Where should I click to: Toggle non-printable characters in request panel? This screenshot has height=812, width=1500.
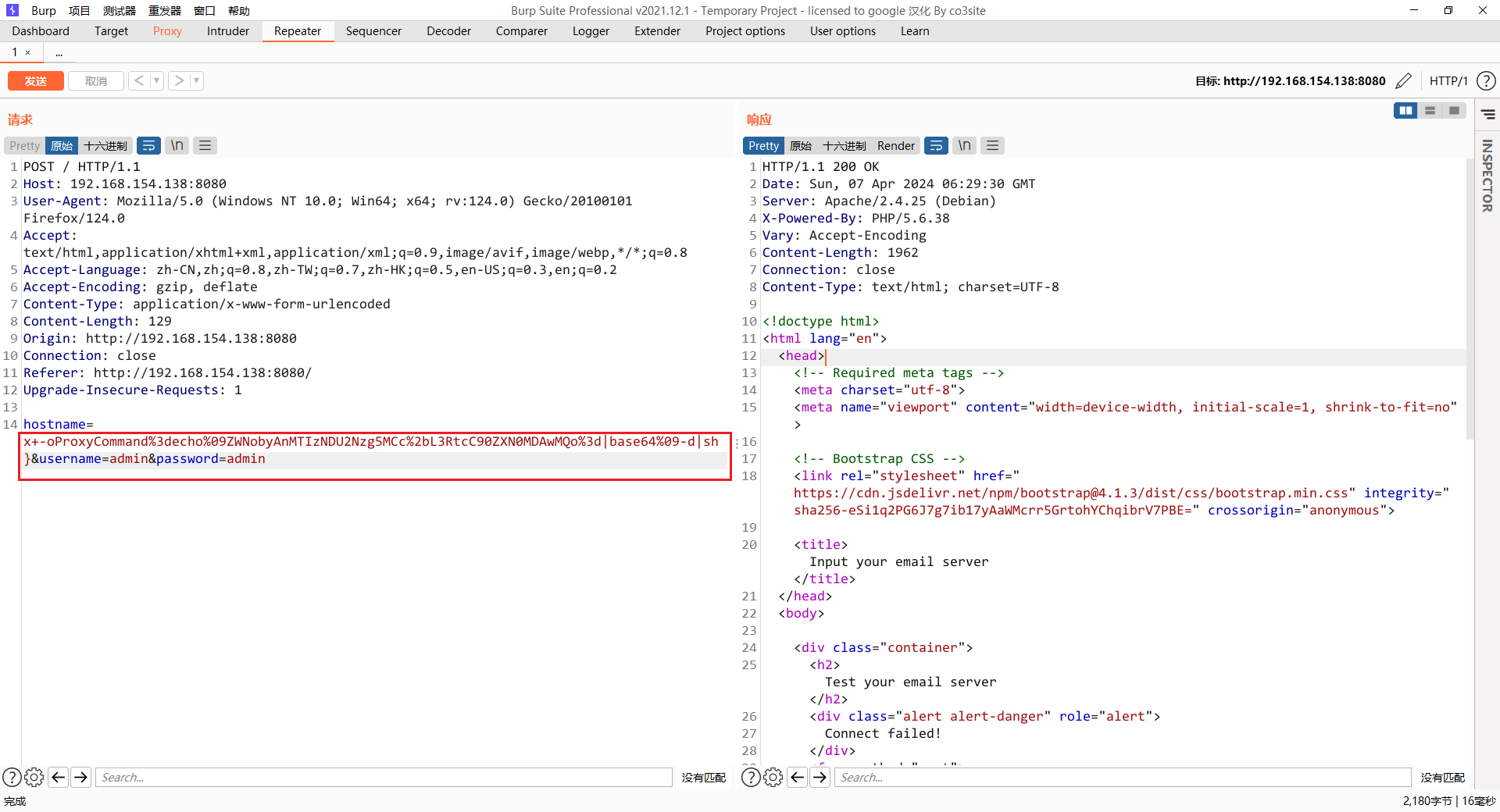(x=177, y=146)
